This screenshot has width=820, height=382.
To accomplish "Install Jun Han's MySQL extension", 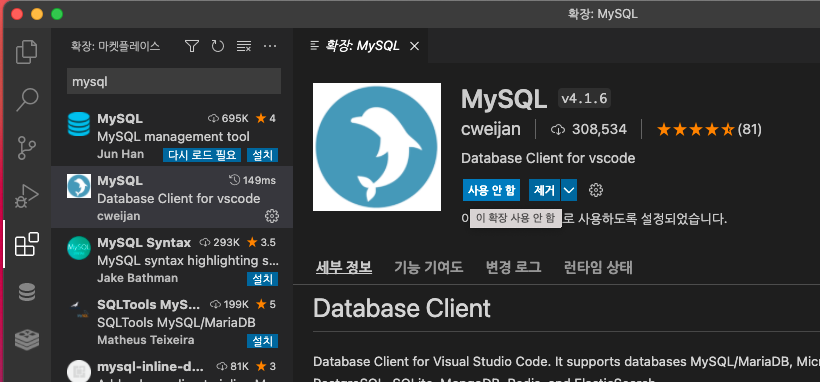I will tap(263, 155).
